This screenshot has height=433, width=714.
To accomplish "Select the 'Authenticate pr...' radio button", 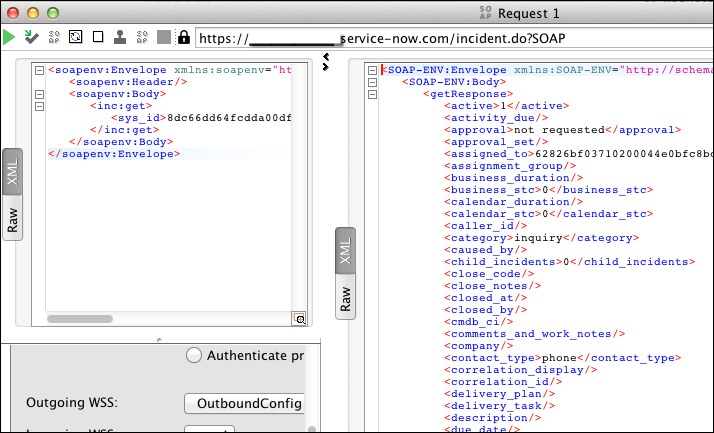I will [194, 355].
